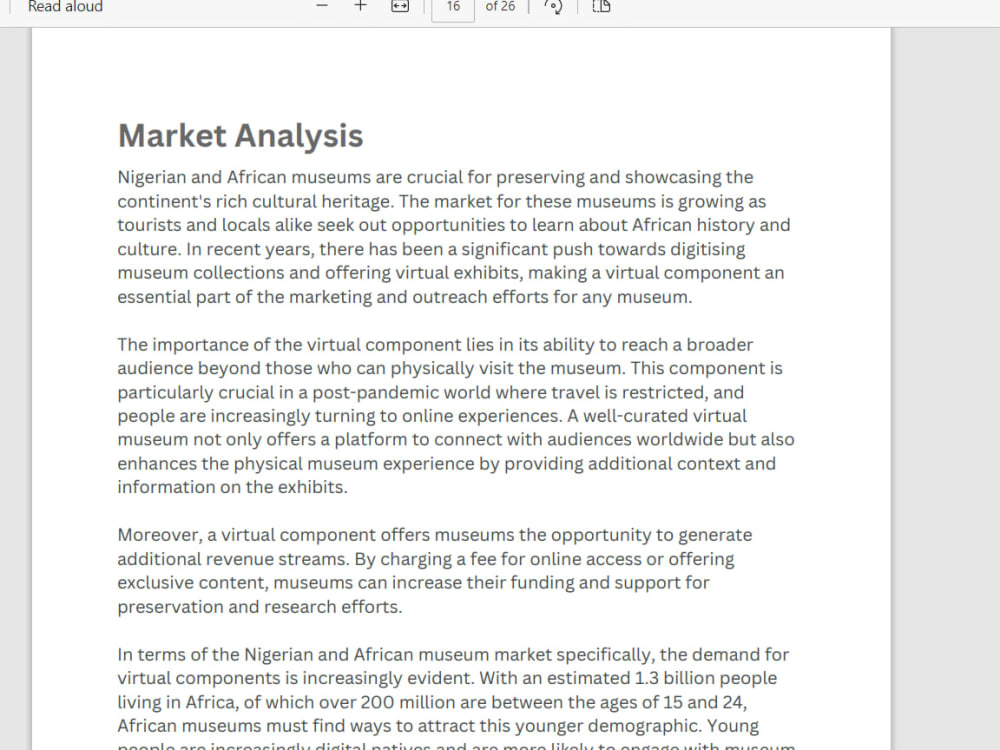Viewport: 1000px width, 750px height.
Task: Click the single-page view icon
Action: pyautogui.click(x=600, y=6)
